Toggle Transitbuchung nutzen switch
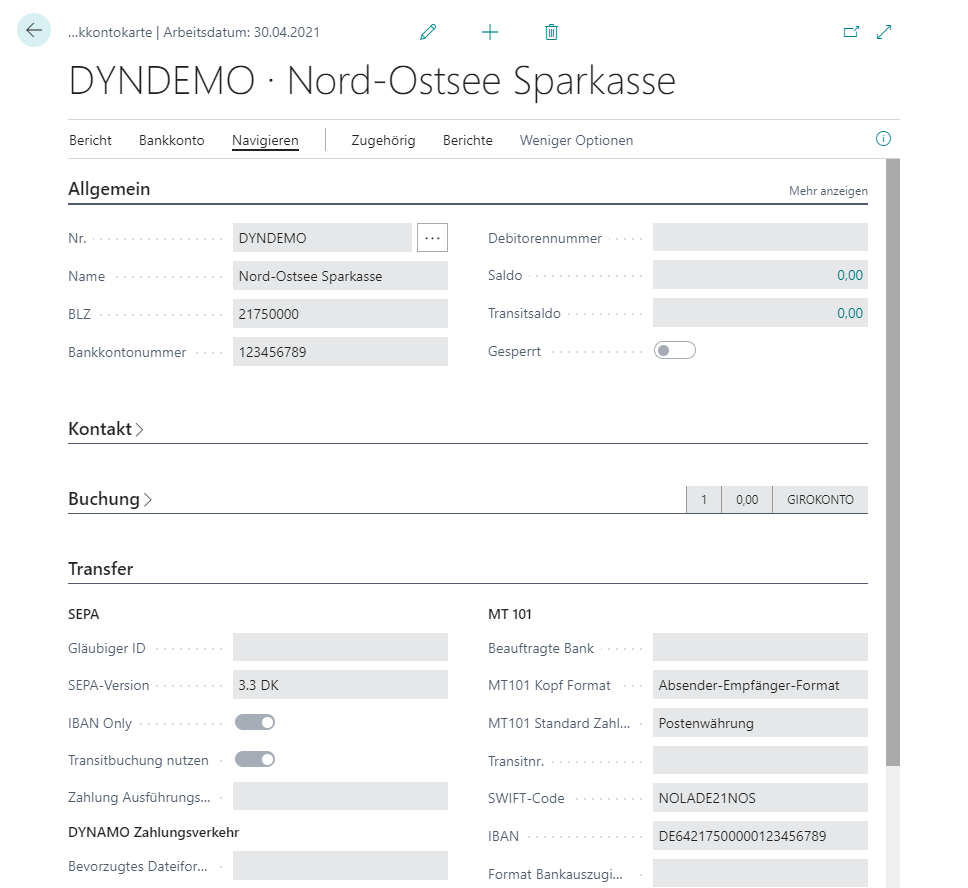This screenshot has width=968, height=888. point(255,760)
